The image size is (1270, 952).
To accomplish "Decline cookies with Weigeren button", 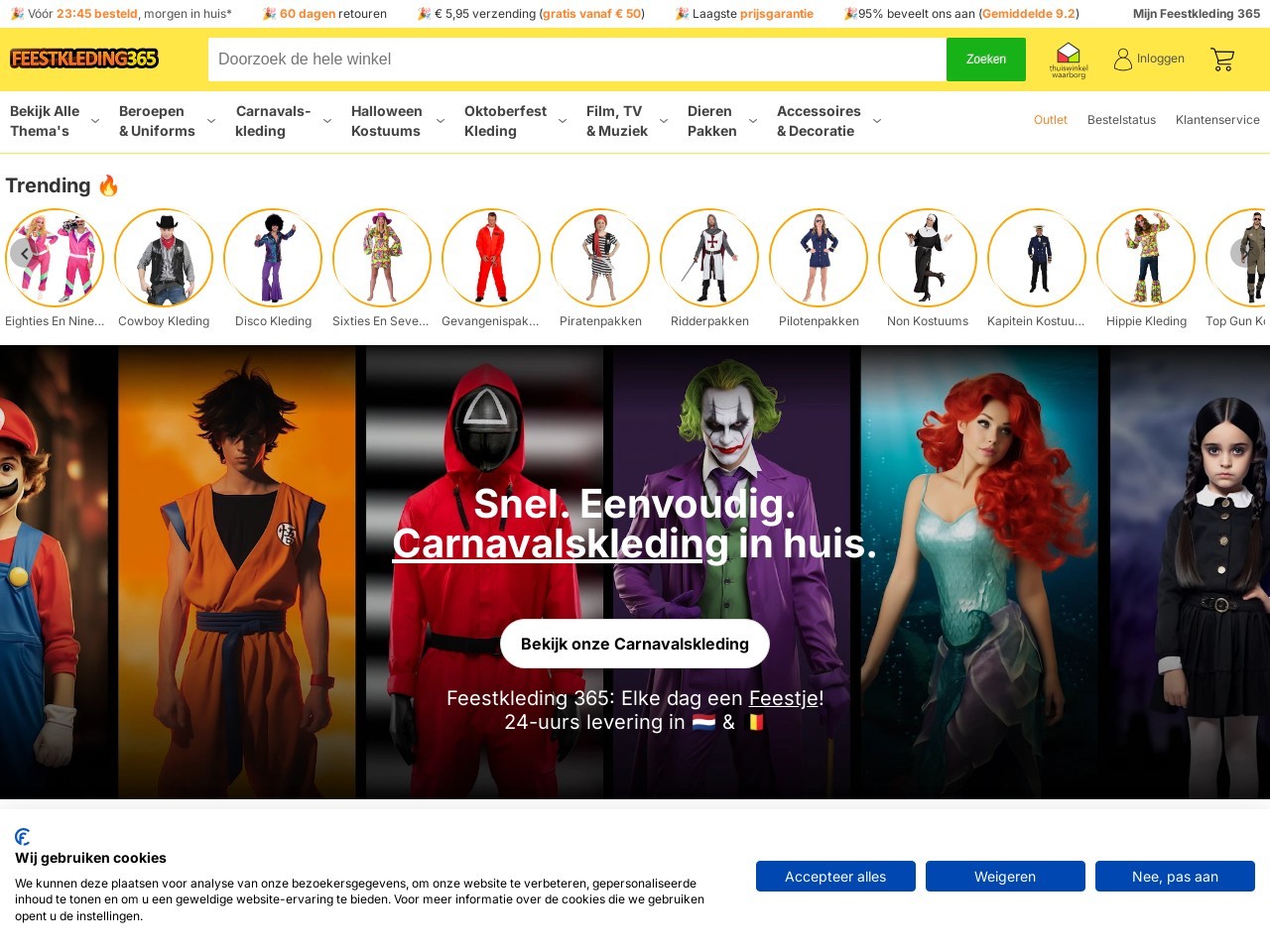I will (1005, 877).
